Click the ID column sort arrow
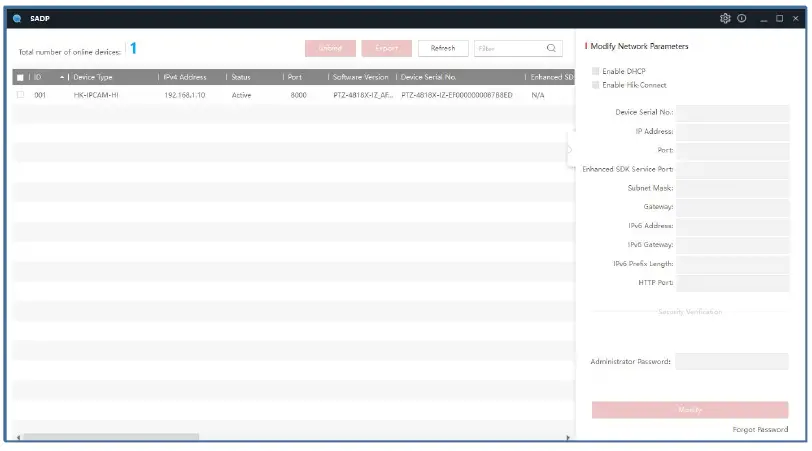 (x=62, y=77)
